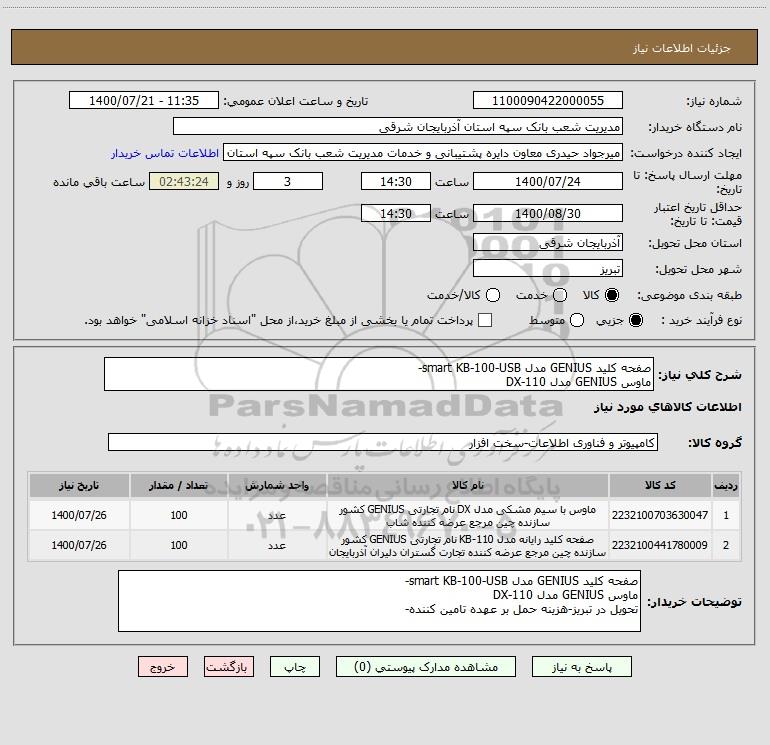The width and height of the screenshot is (770, 745).
Task: Focus the need number field 1100090422000055
Action: (x=548, y=101)
